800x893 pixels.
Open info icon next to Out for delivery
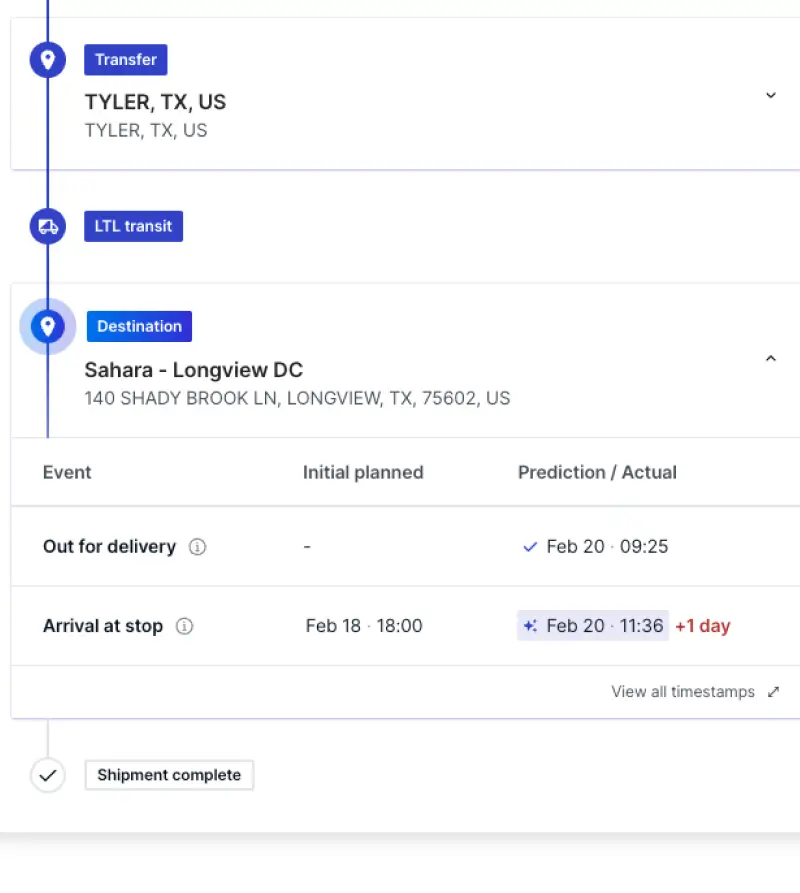click(197, 547)
